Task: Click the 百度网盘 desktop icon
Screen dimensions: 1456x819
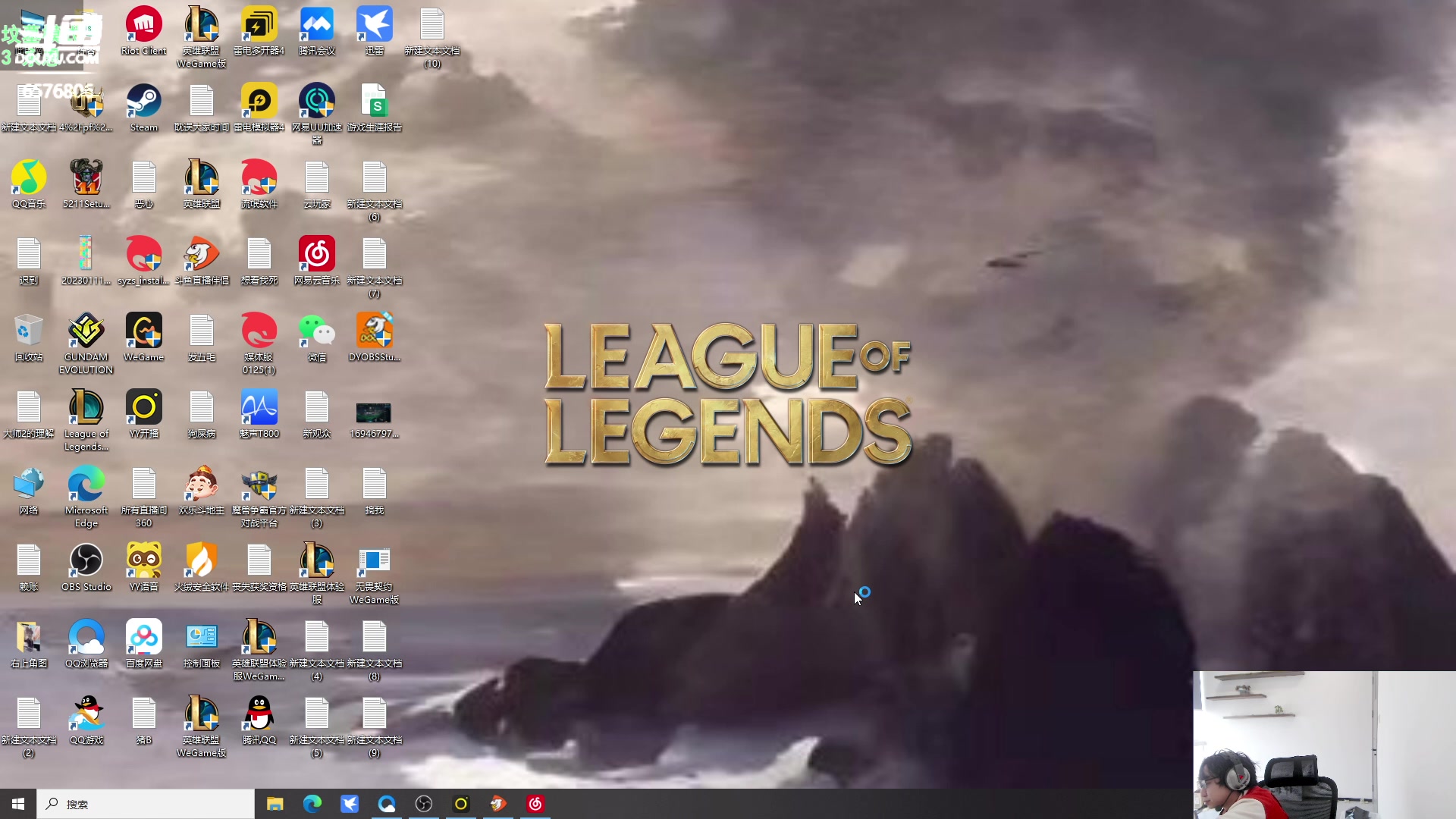Action: 143,645
